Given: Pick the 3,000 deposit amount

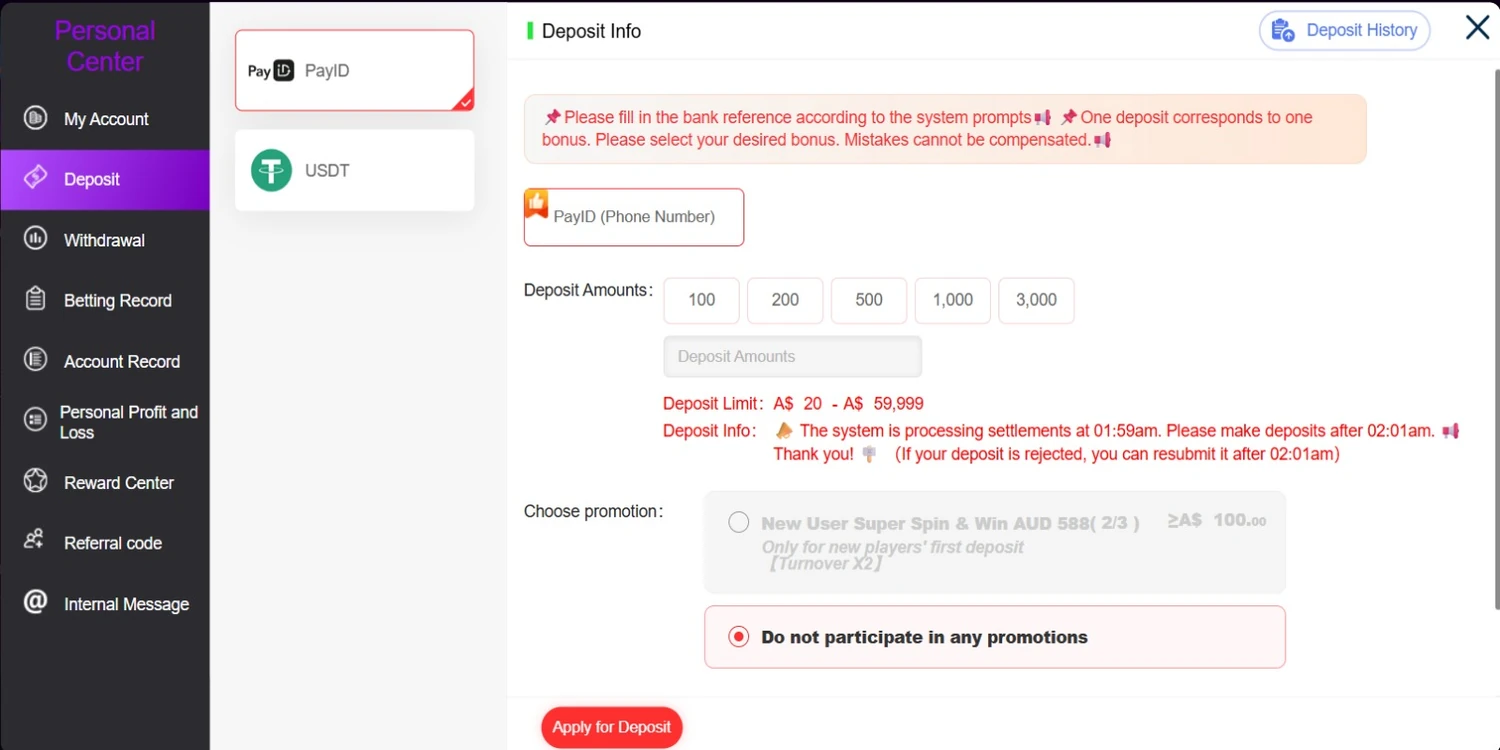Looking at the screenshot, I should pyautogui.click(x=1036, y=300).
